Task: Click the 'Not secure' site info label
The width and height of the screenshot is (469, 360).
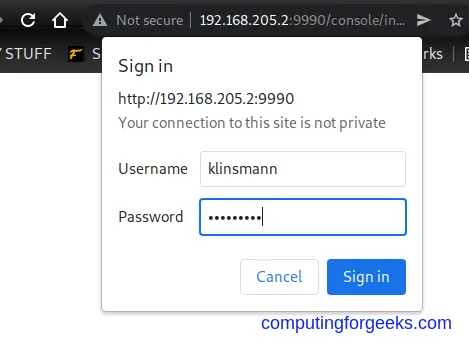Action: coord(150,20)
